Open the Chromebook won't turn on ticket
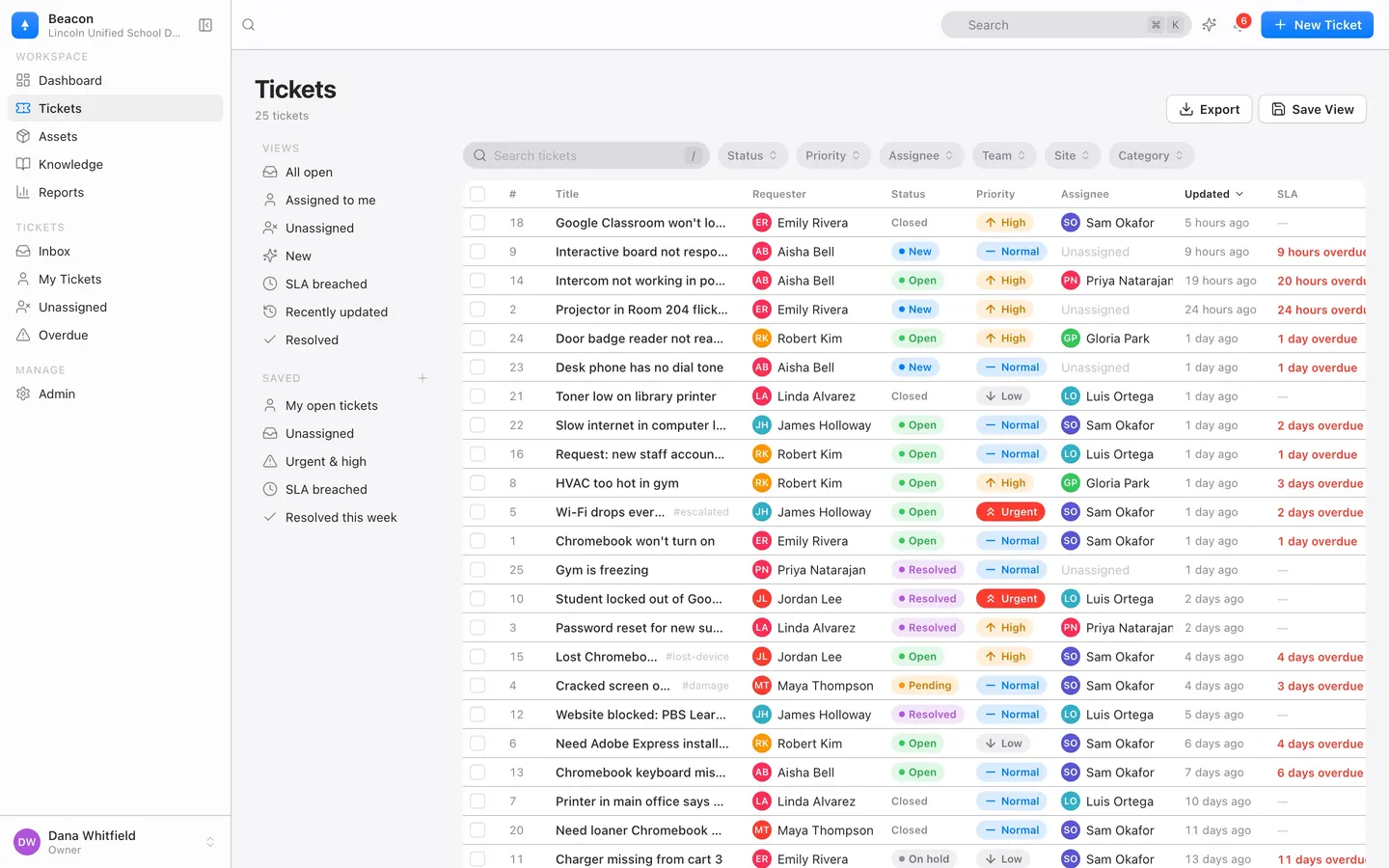The width and height of the screenshot is (1389, 868). point(635,541)
